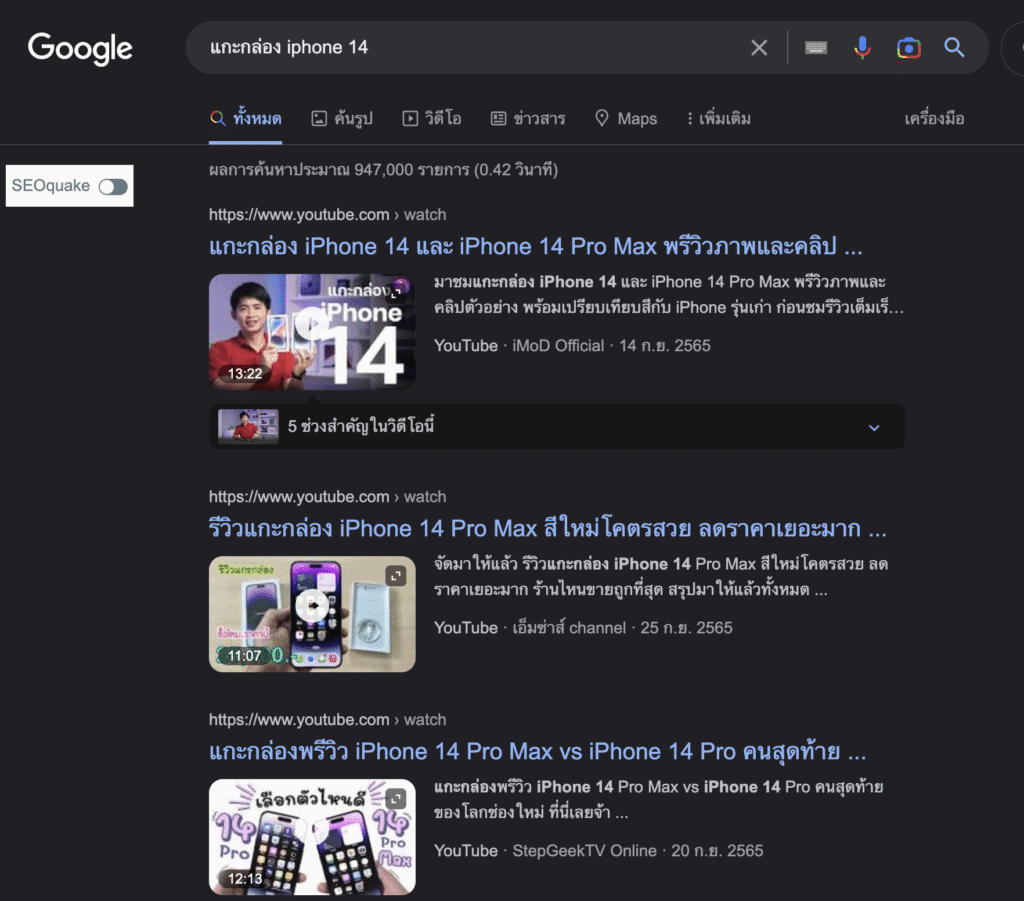Click text iMoD Official · 14 ก.ย. 2565
1024x901 pixels.
611,346
